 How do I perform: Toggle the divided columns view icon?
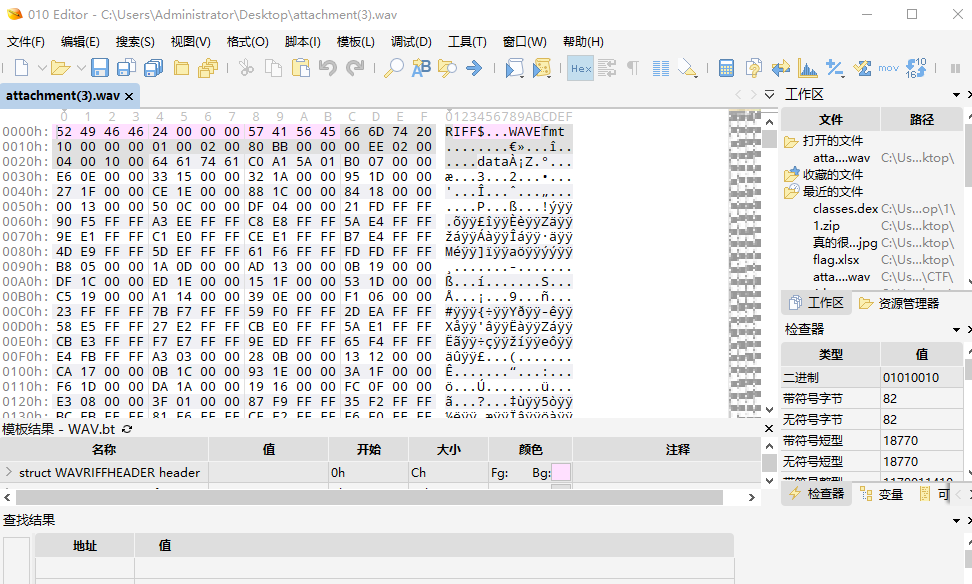[660, 69]
